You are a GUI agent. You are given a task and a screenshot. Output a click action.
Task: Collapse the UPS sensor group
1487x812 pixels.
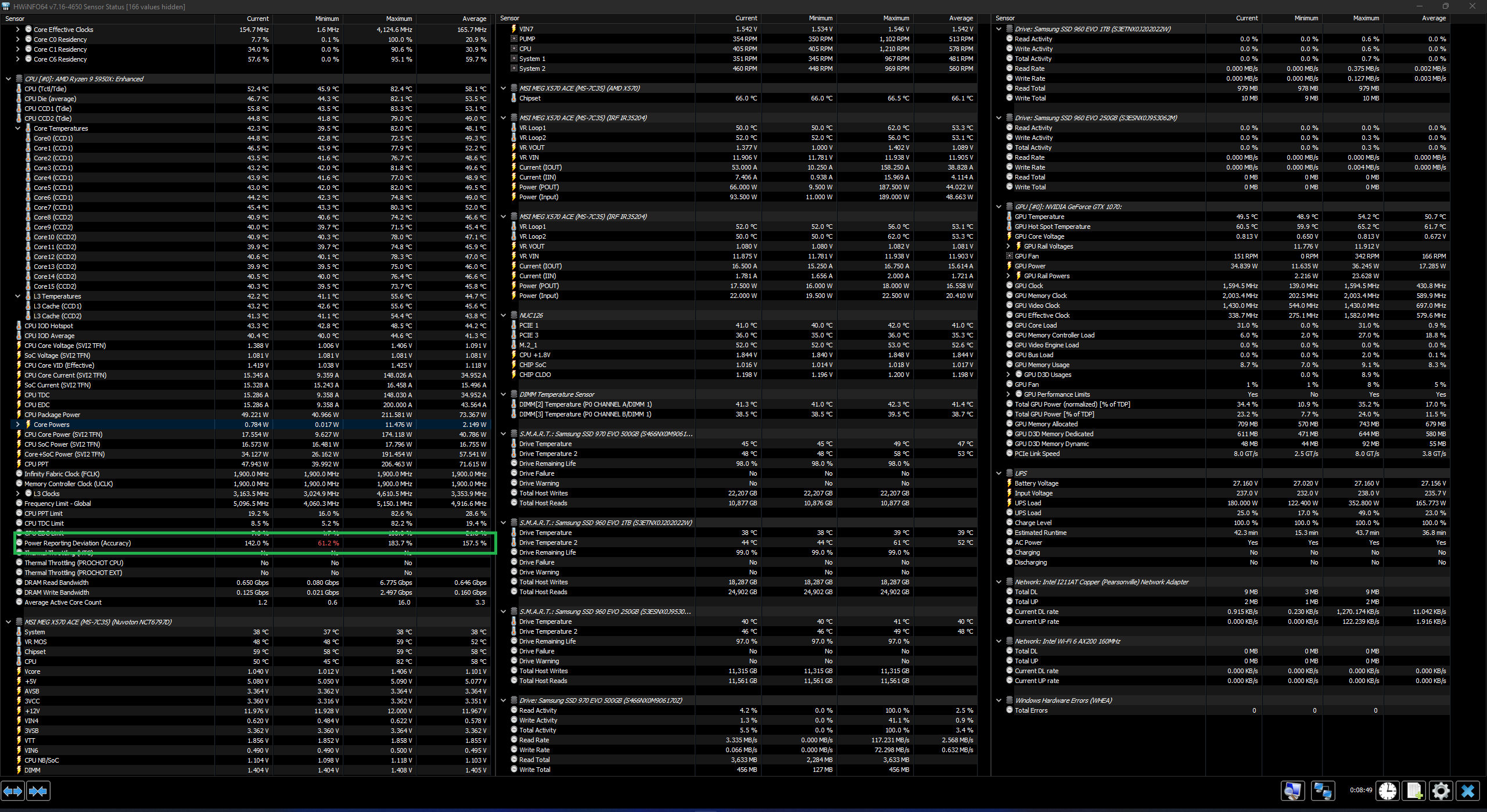[999, 473]
